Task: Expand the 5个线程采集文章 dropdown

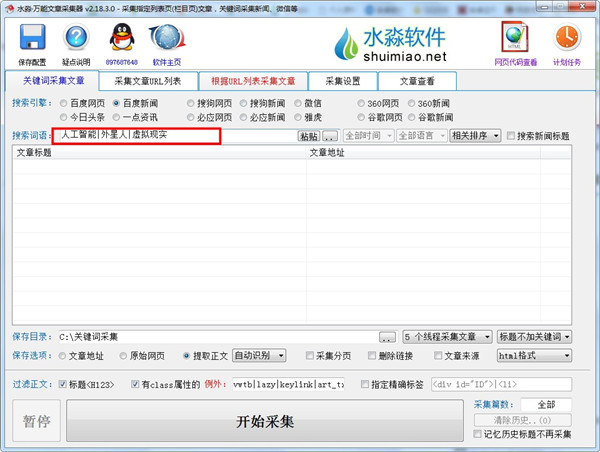Action: point(447,337)
